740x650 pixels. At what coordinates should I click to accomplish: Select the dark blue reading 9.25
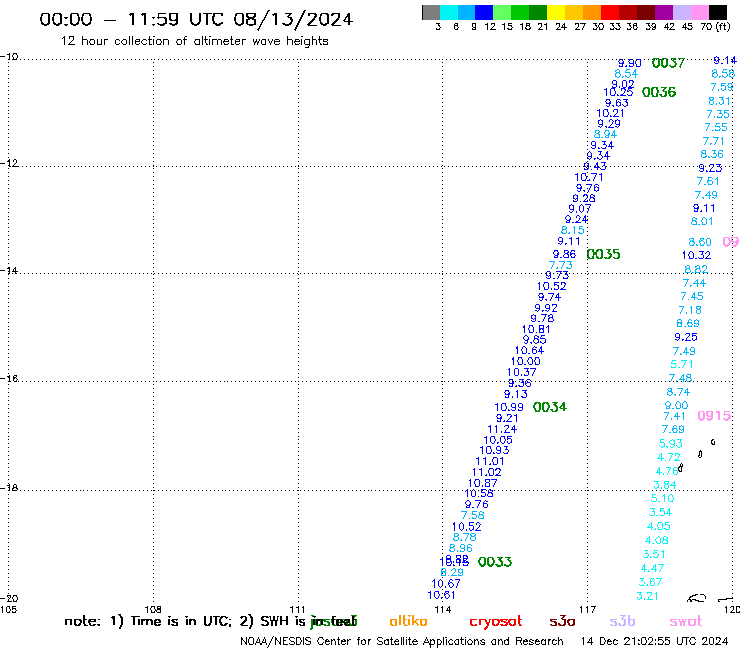point(686,338)
